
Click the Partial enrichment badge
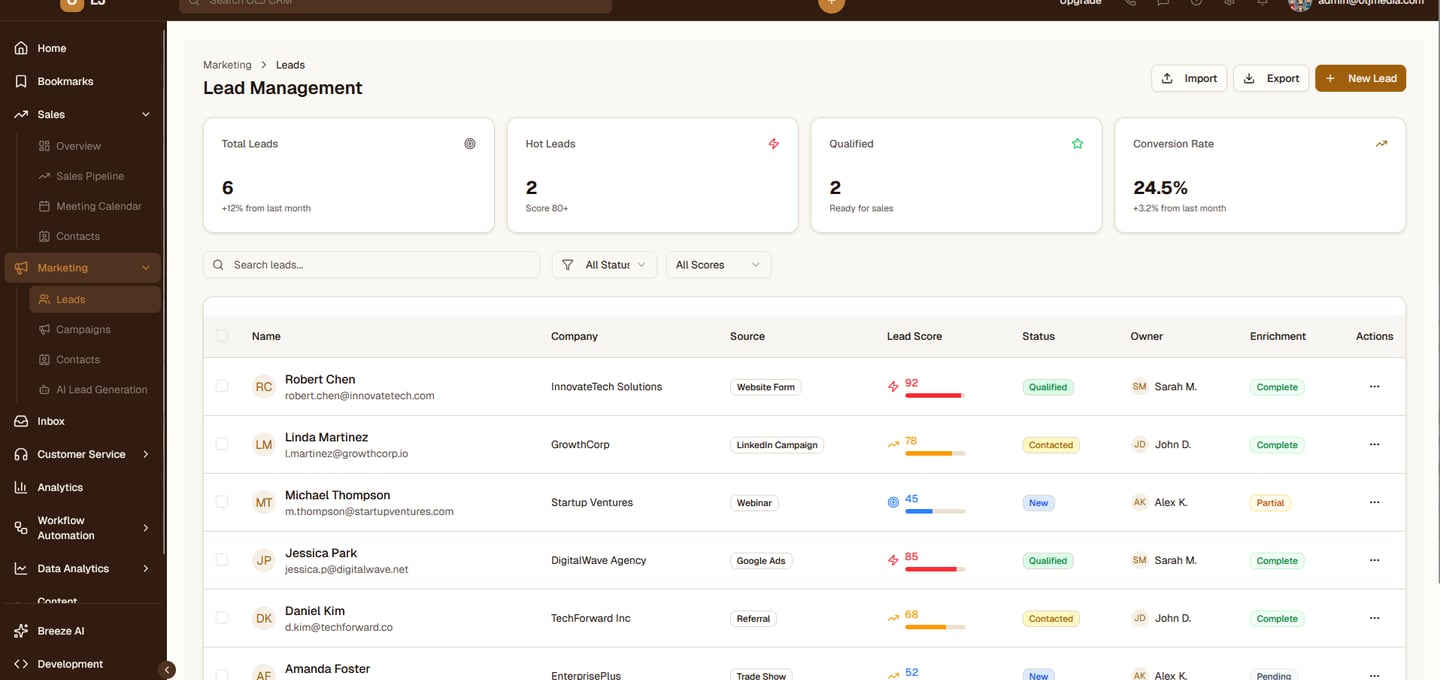1270,503
